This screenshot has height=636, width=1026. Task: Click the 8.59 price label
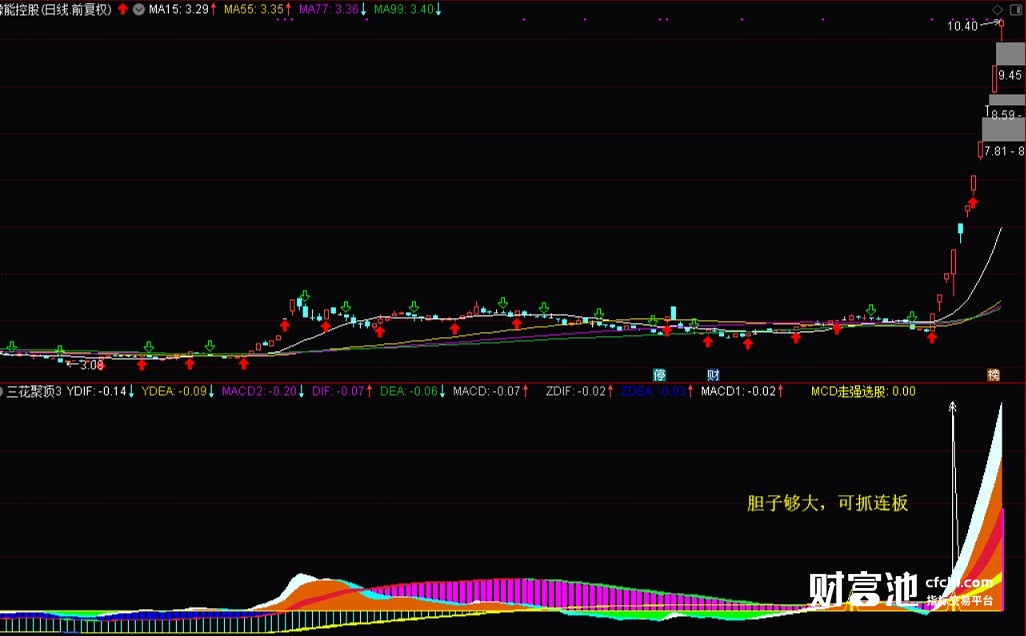(x=1003, y=115)
